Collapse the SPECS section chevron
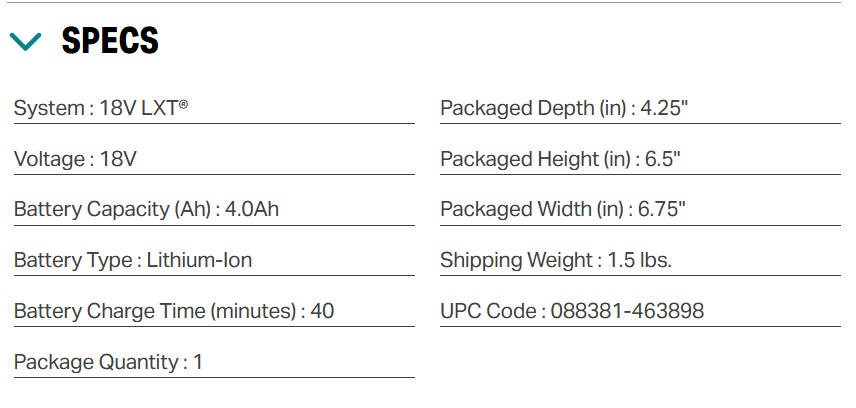 26,42
